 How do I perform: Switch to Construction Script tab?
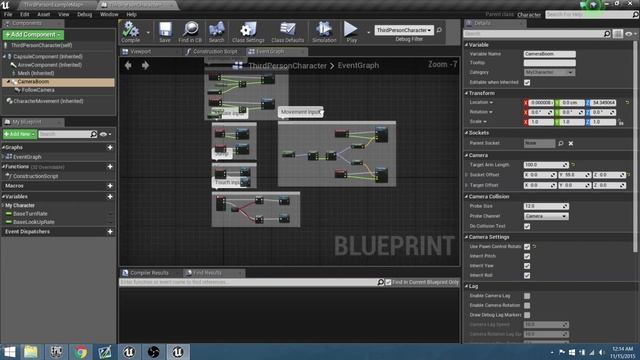pyautogui.click(x=215, y=51)
